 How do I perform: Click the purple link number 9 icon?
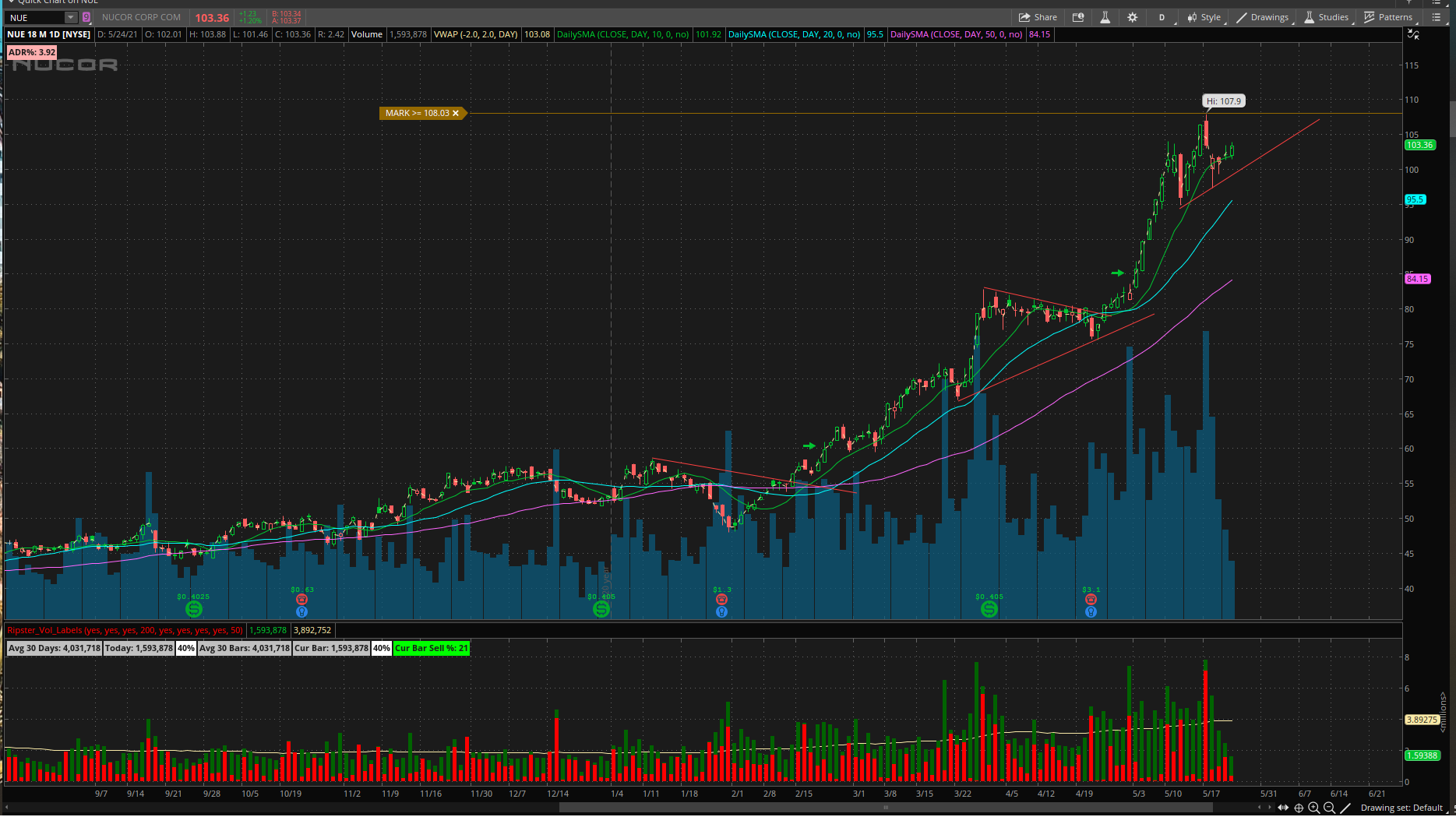tap(86, 17)
